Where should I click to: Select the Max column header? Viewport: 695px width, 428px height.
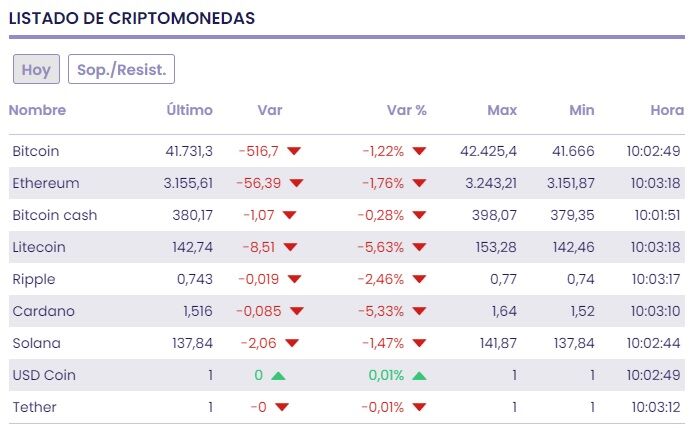coord(502,110)
